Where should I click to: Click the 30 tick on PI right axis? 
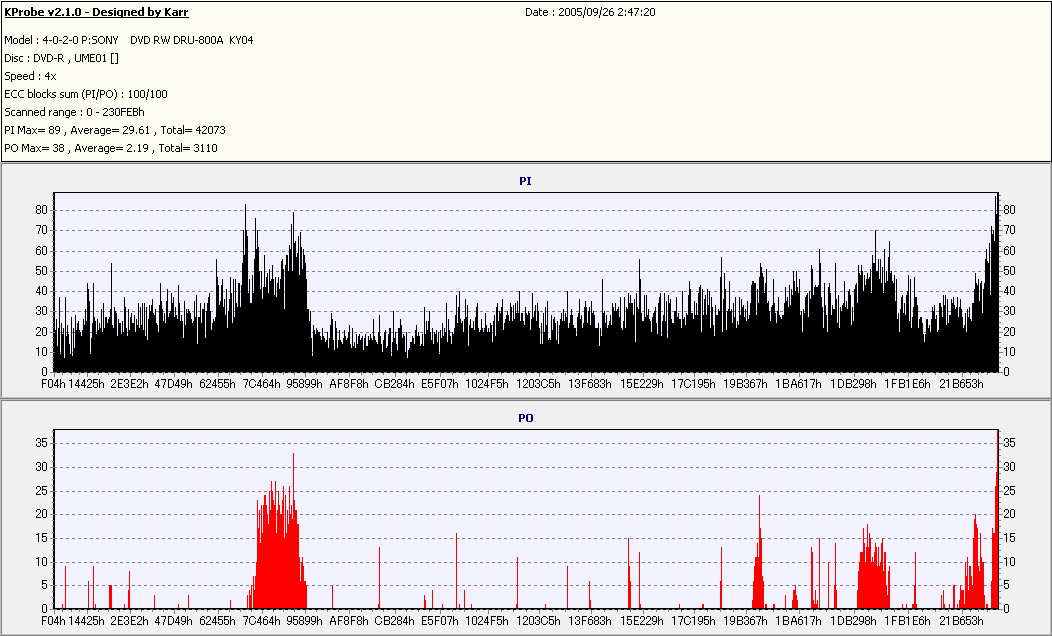pyautogui.click(x=1009, y=311)
